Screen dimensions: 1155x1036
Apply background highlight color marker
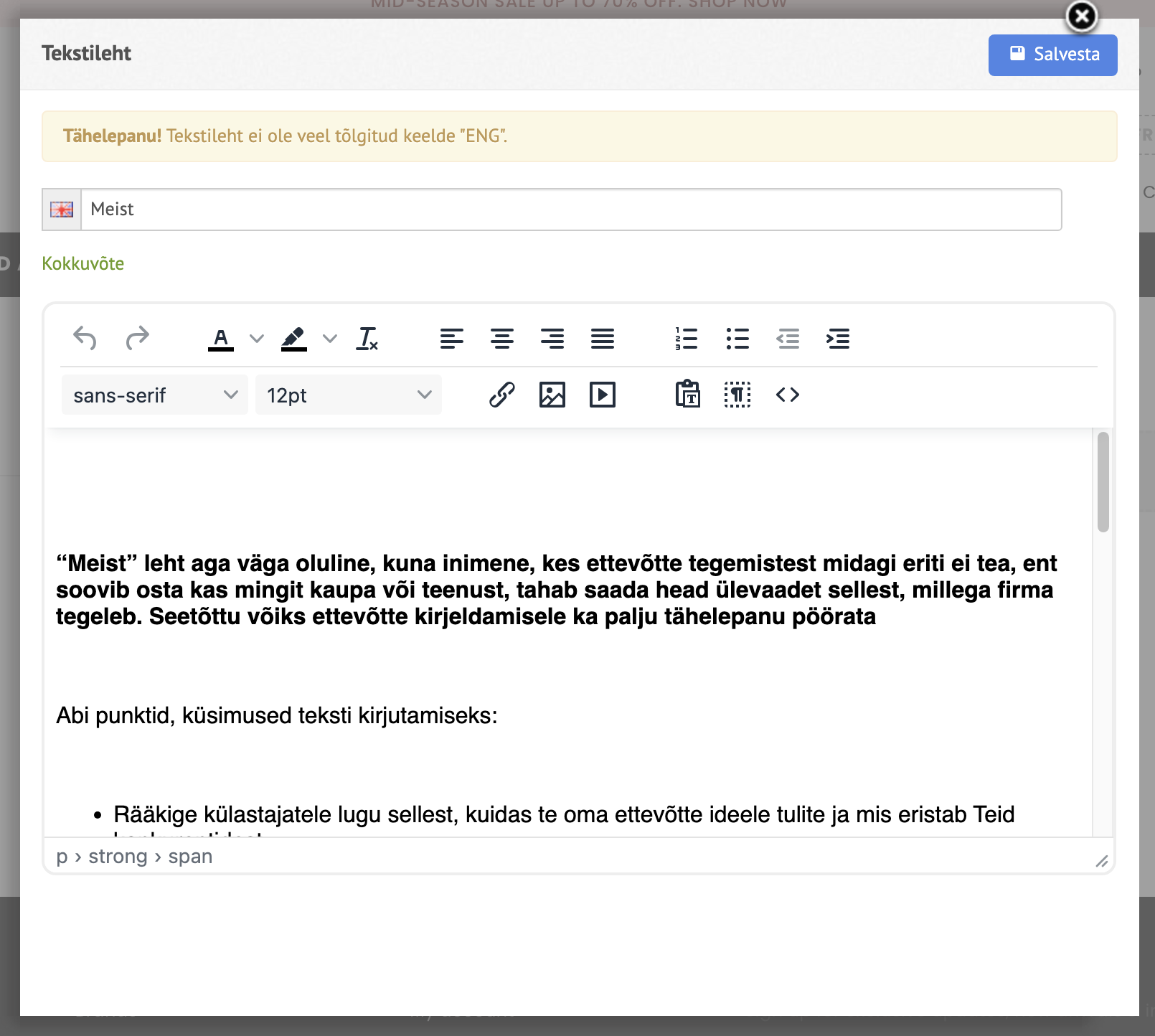294,338
